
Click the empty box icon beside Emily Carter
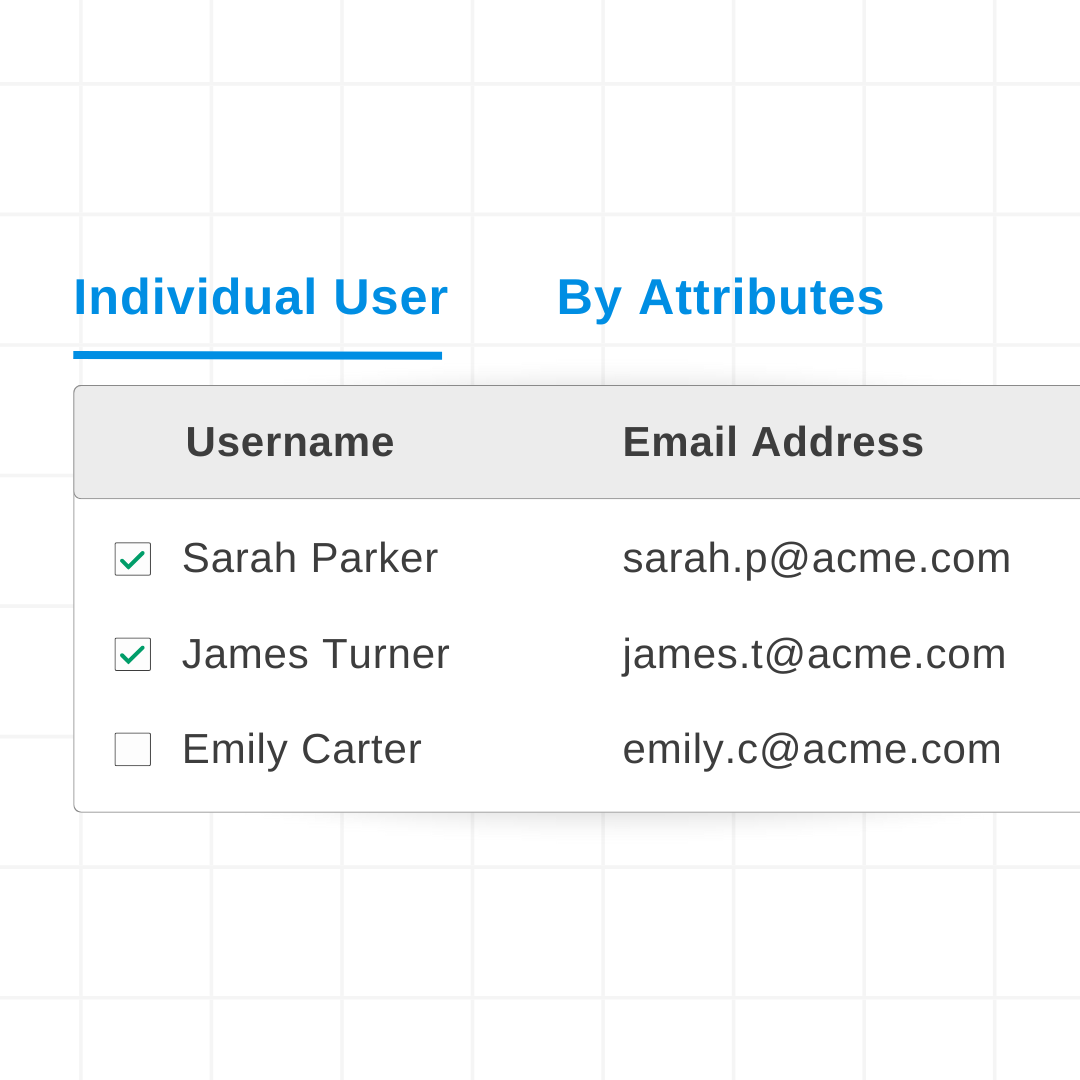click(x=132, y=749)
